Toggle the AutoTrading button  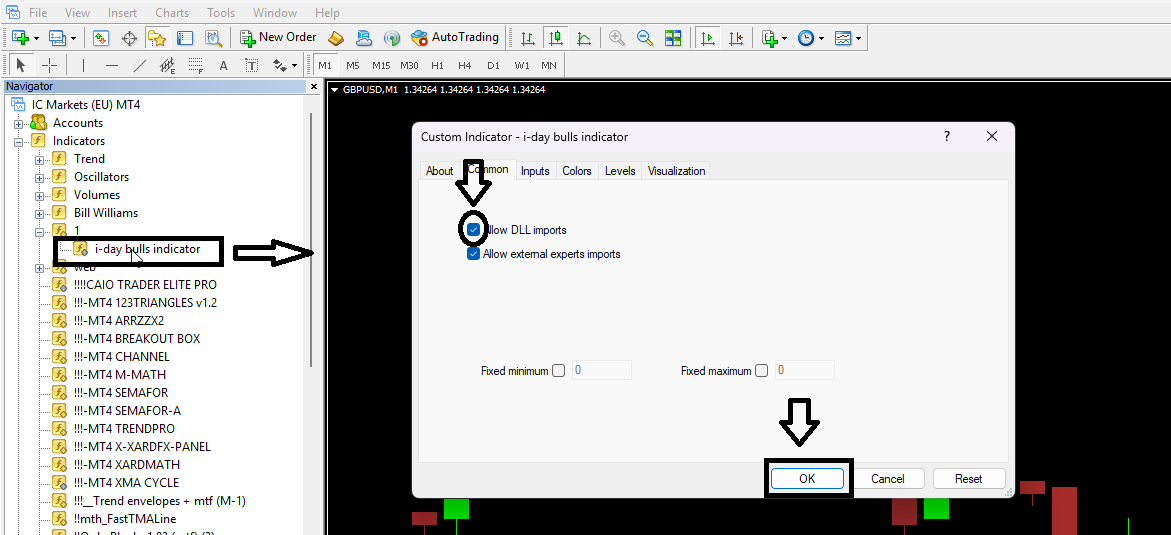(454, 38)
